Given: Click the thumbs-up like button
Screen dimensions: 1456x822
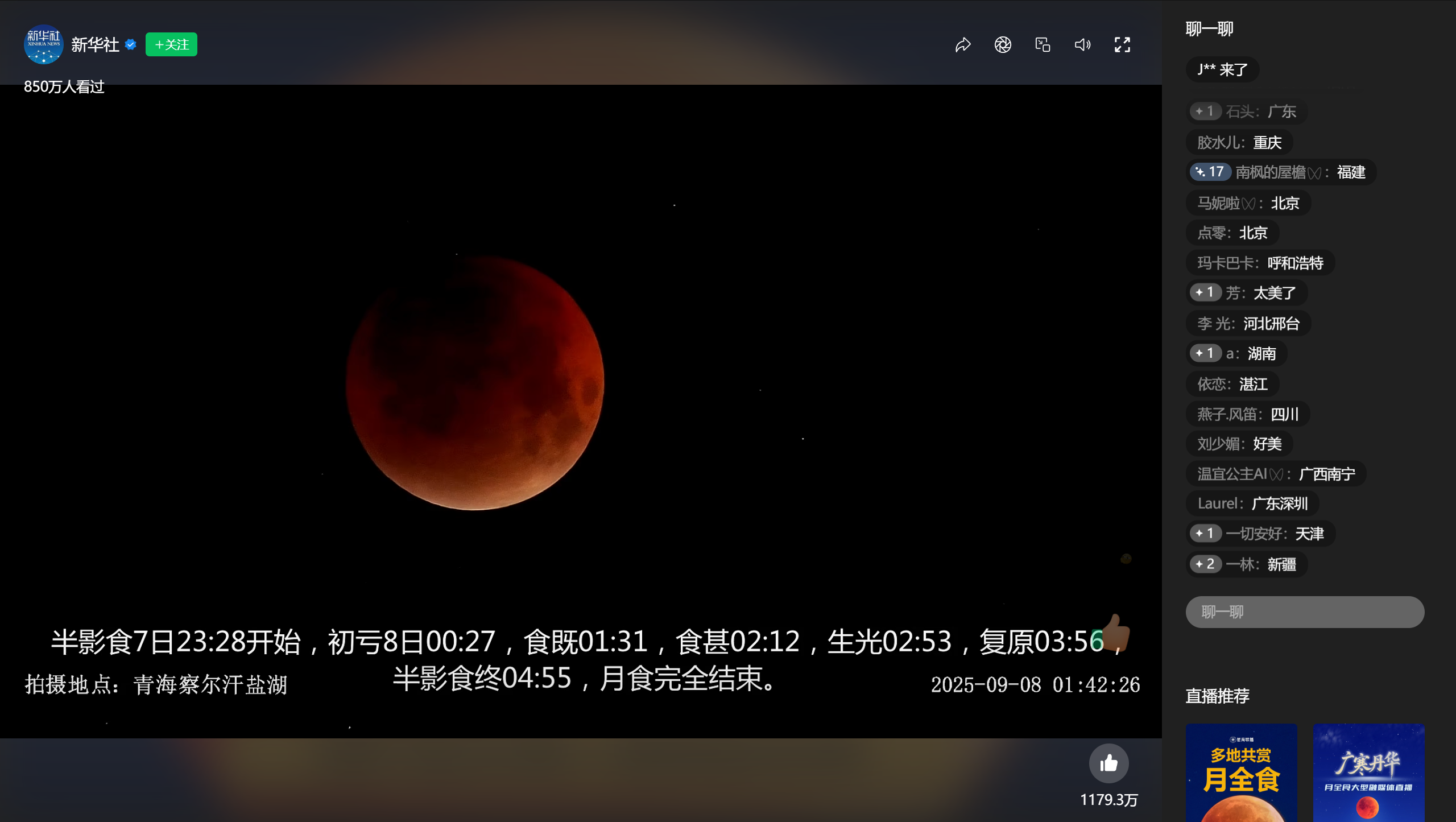Looking at the screenshot, I should 1108,763.
